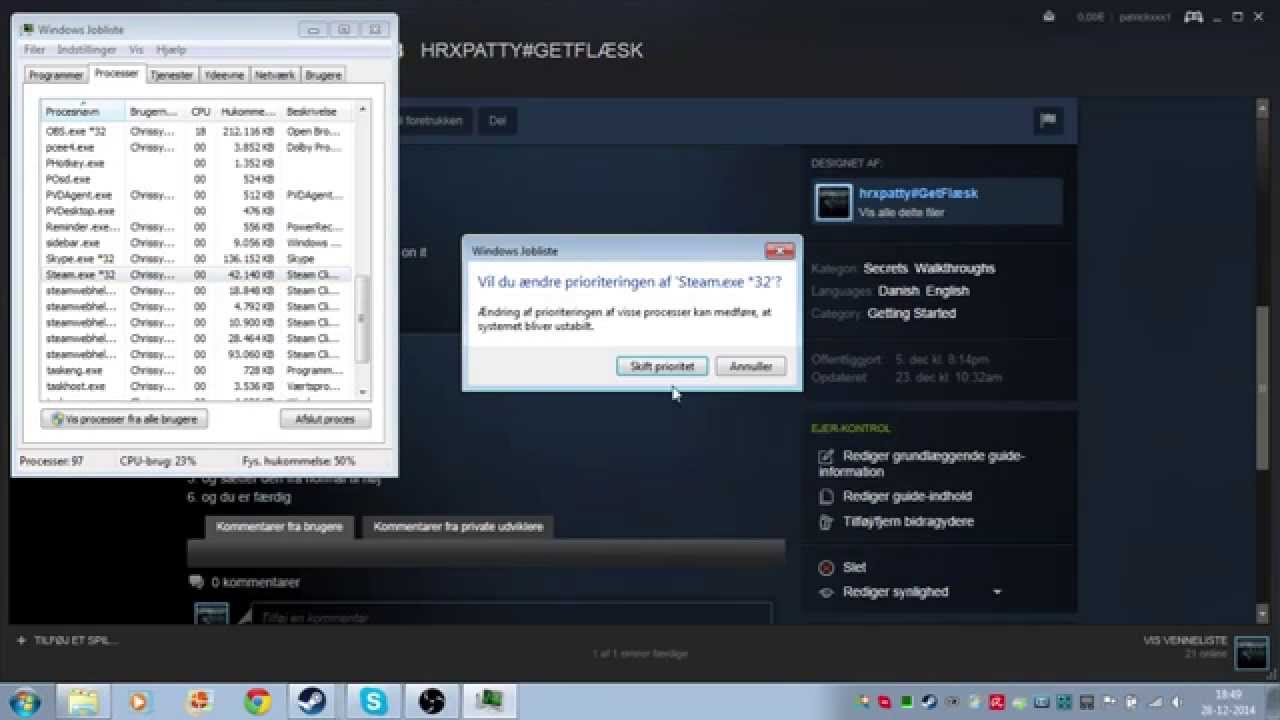The height and width of the screenshot is (720, 1280).
Task: Cancel the priority change with Annuller
Action: pos(751,366)
